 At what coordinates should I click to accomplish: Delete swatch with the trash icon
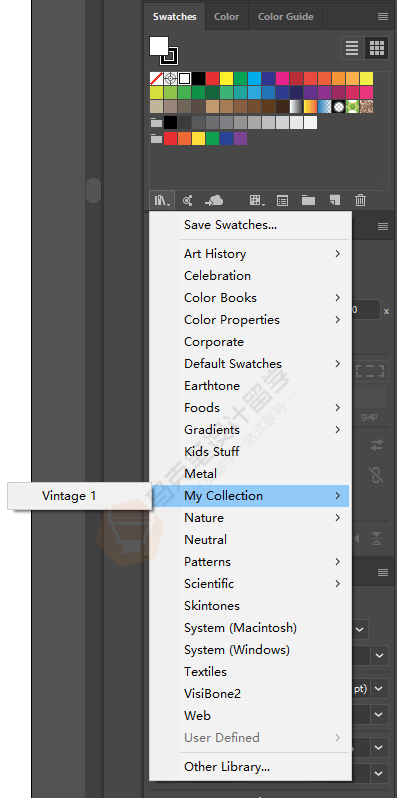360,200
